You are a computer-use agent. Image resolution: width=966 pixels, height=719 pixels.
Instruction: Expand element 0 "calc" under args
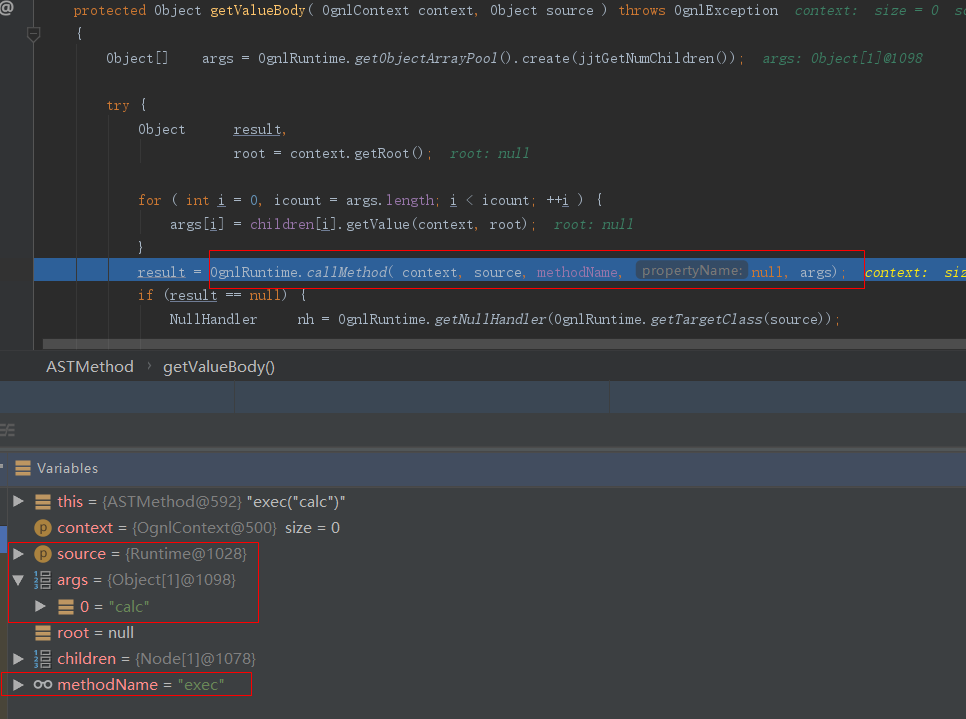(x=40, y=606)
